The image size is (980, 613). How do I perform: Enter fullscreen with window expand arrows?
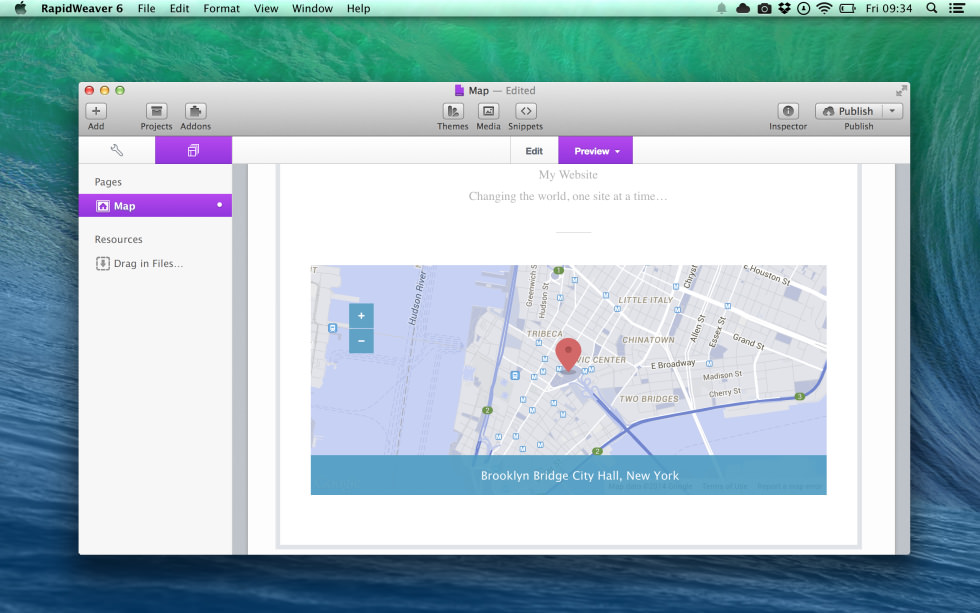901,91
